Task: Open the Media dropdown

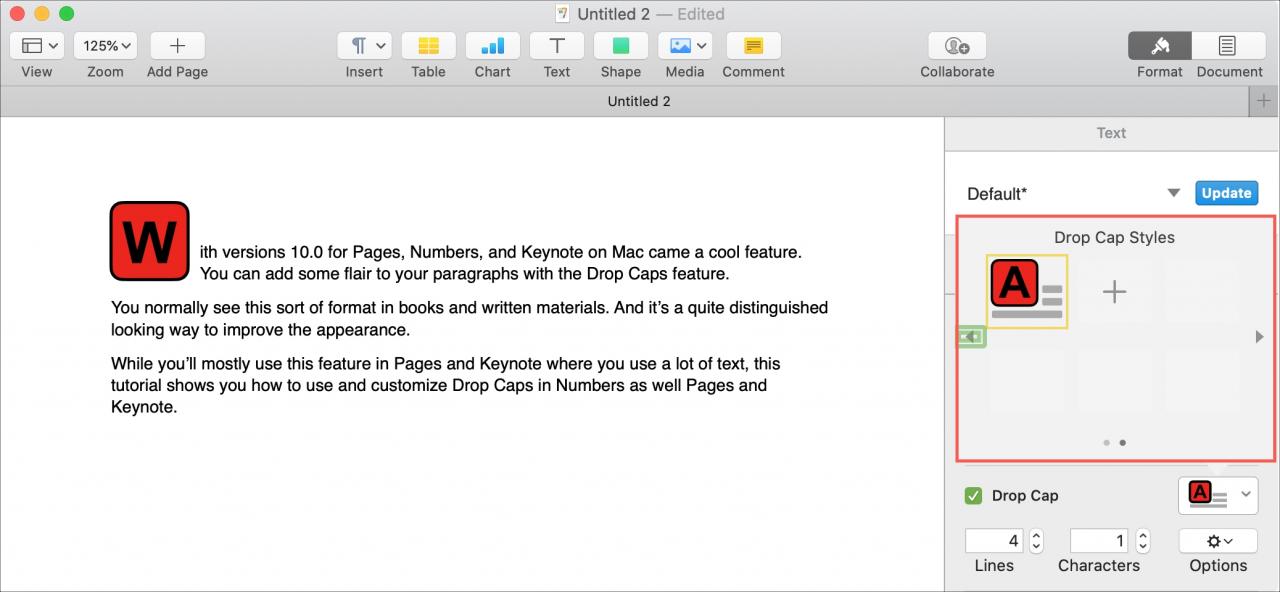Action: coord(685,46)
